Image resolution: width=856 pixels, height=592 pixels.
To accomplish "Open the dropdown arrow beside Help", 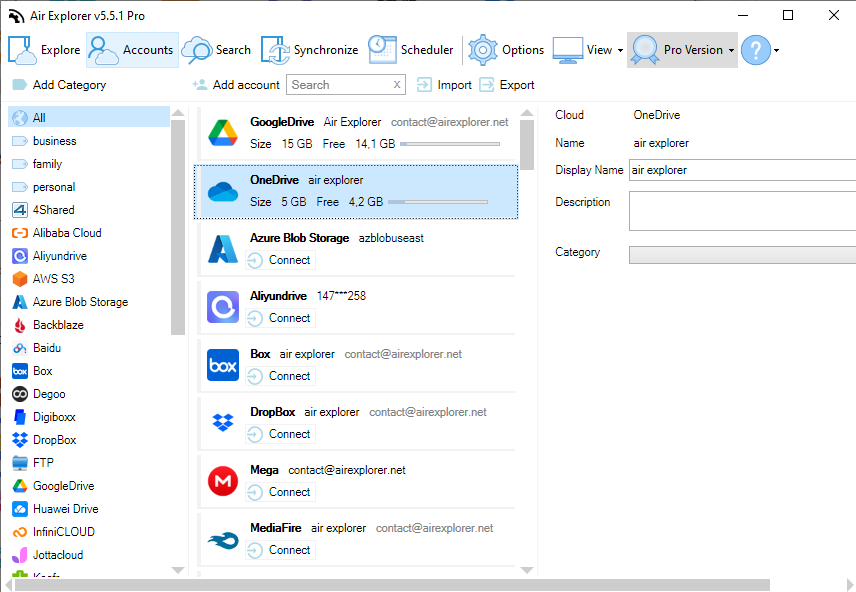I will [x=776, y=50].
